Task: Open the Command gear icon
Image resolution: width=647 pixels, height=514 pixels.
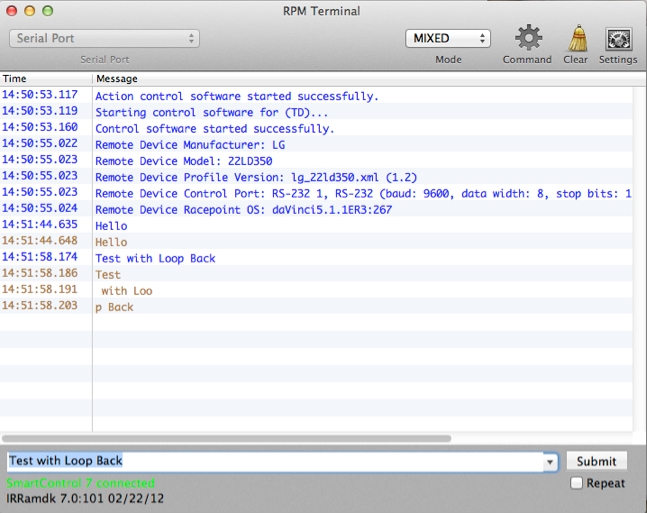Action: point(528,38)
